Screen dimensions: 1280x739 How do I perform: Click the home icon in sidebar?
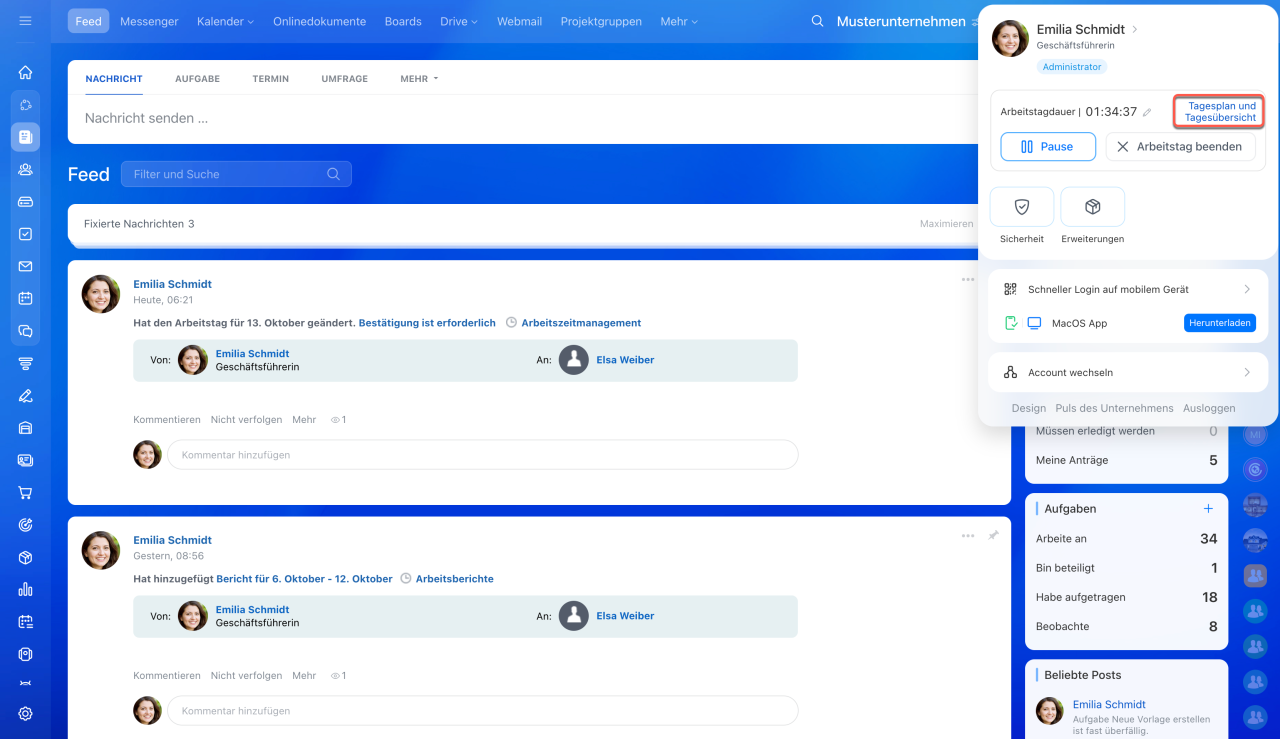pos(25,72)
